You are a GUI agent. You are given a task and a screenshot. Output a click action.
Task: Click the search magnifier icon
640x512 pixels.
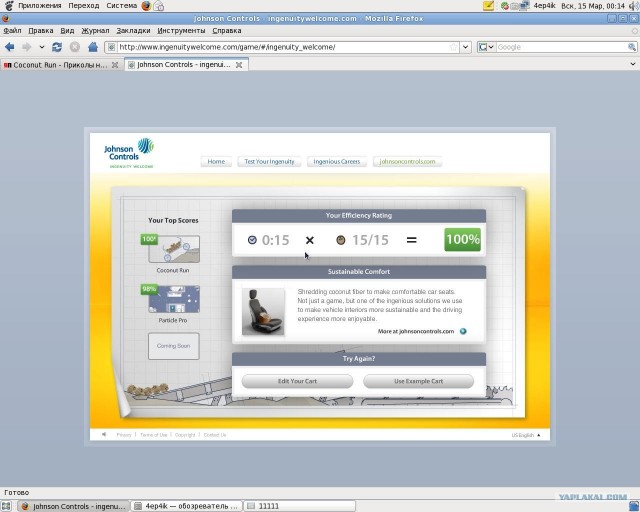tap(631, 47)
